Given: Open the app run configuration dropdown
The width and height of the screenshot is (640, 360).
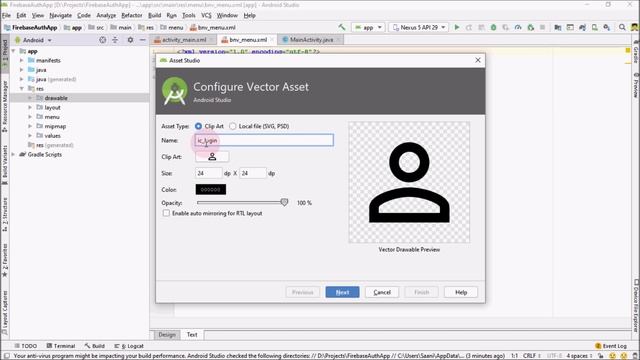Looking at the screenshot, I should [368, 27].
